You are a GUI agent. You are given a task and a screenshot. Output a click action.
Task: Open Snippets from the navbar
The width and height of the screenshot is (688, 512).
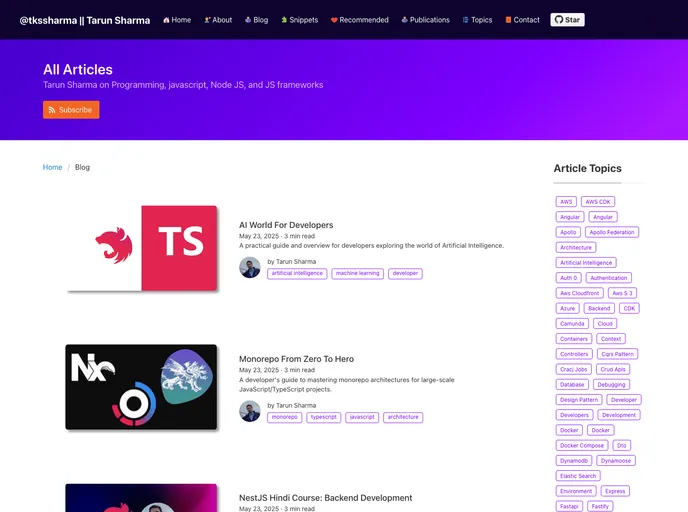click(x=299, y=20)
